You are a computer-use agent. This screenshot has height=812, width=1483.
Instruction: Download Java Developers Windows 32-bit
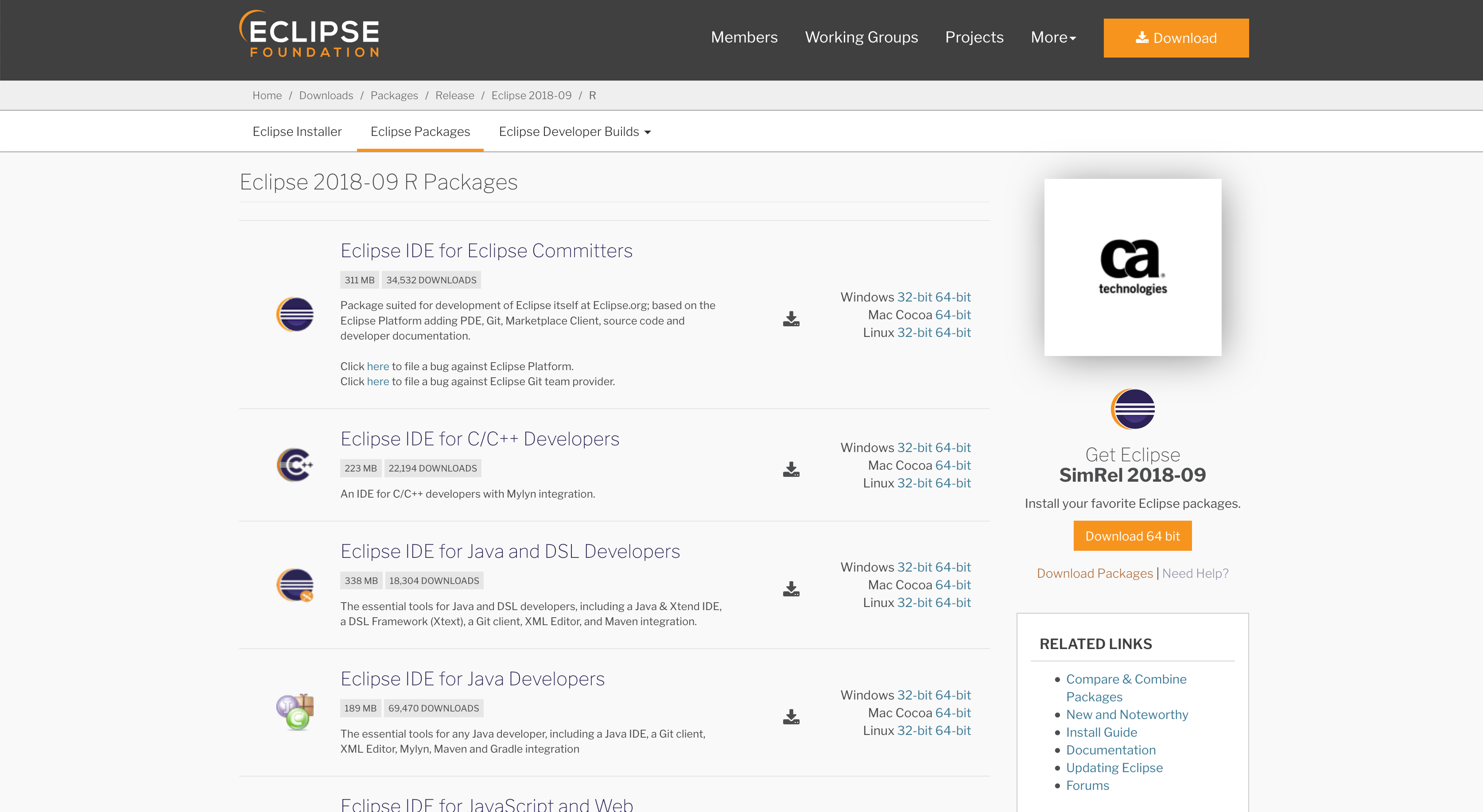[914, 695]
